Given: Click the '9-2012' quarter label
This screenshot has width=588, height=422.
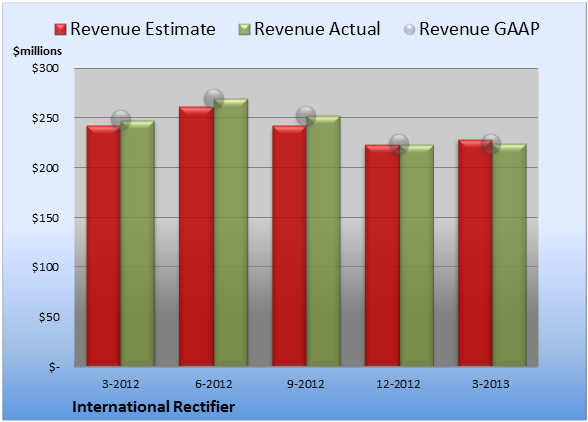Looking at the screenshot, I should pyautogui.click(x=306, y=384).
